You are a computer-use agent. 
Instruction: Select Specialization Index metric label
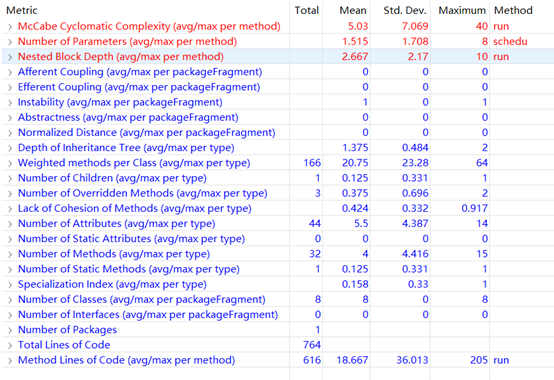point(112,284)
